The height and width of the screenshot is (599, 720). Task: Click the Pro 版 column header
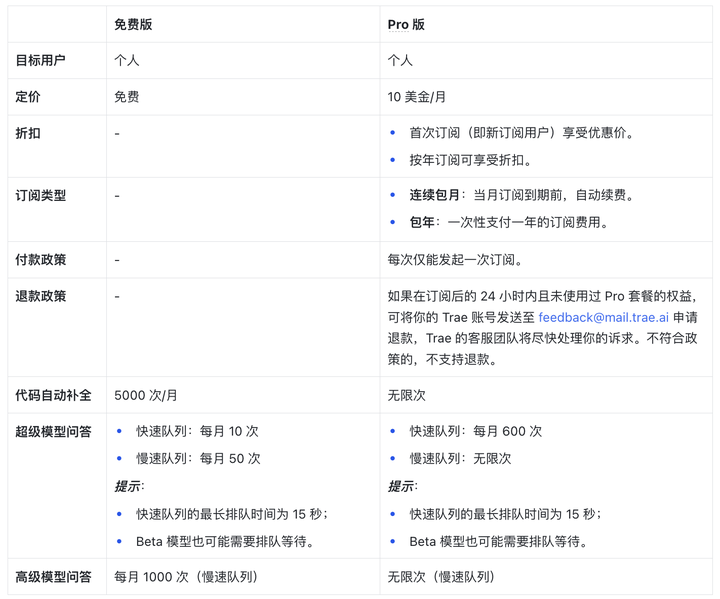406,24
